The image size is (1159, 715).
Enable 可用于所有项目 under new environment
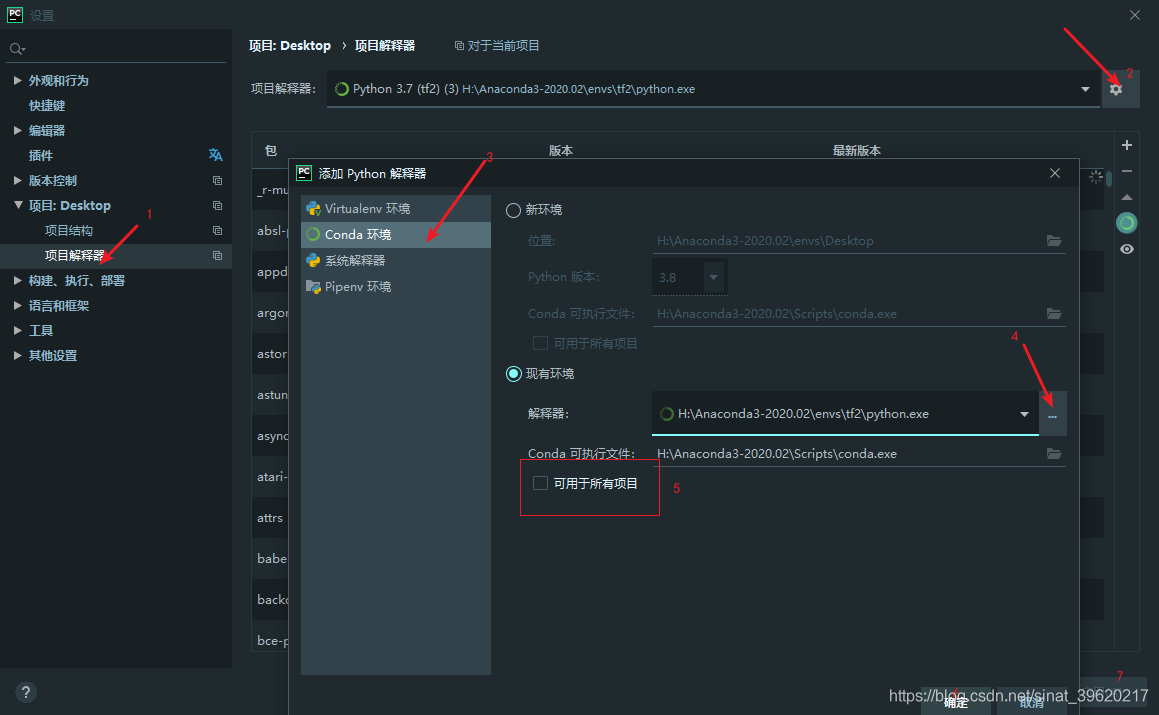click(x=540, y=343)
